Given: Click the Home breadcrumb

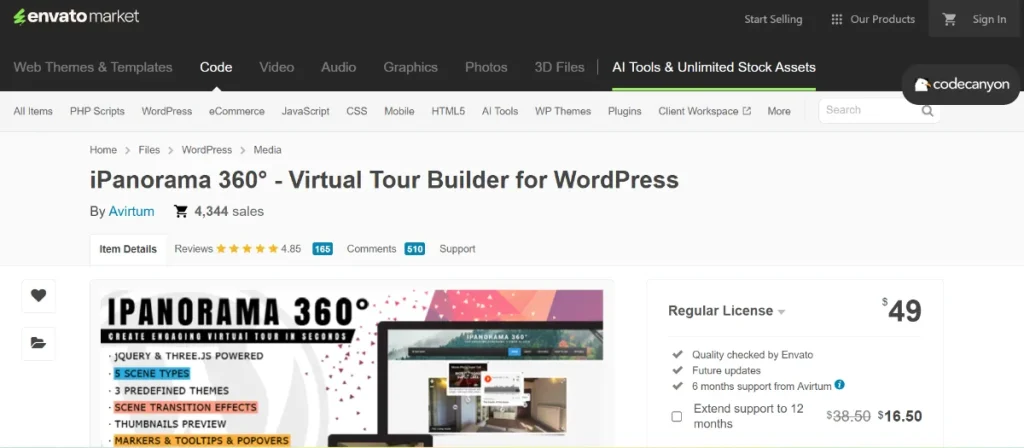Looking at the screenshot, I should [x=103, y=150].
